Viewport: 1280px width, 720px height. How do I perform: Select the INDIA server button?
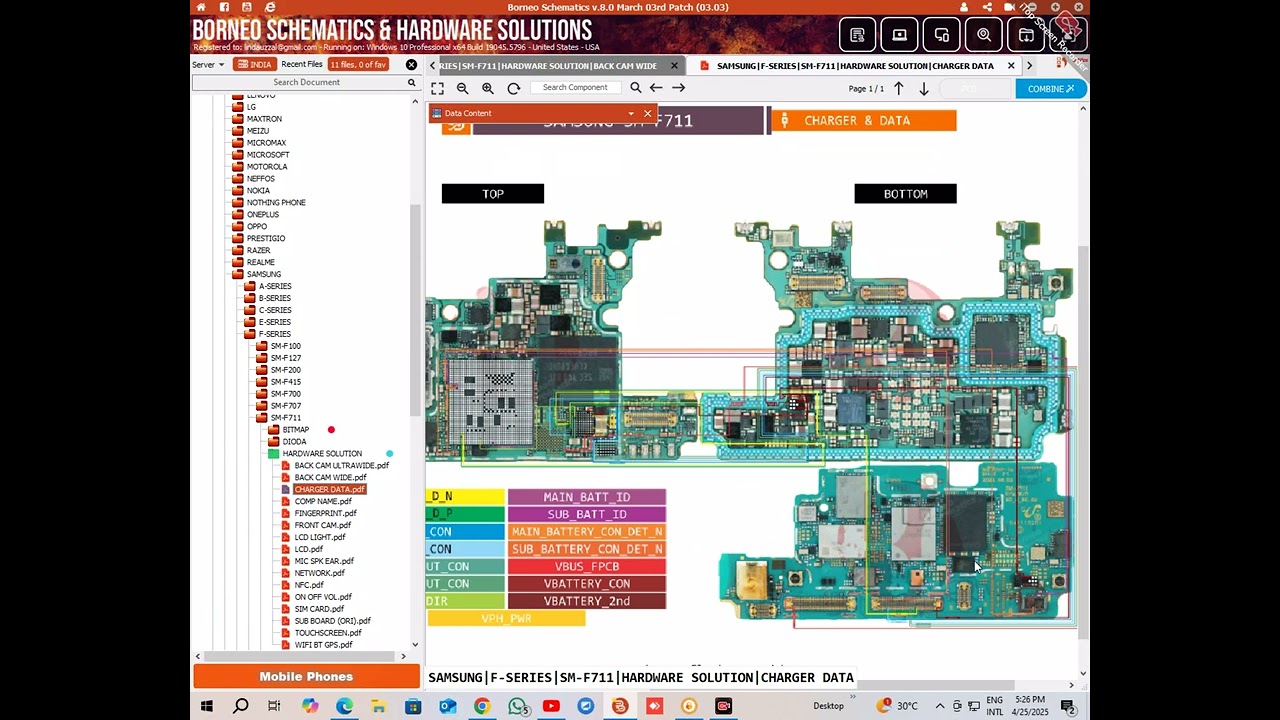(255, 64)
